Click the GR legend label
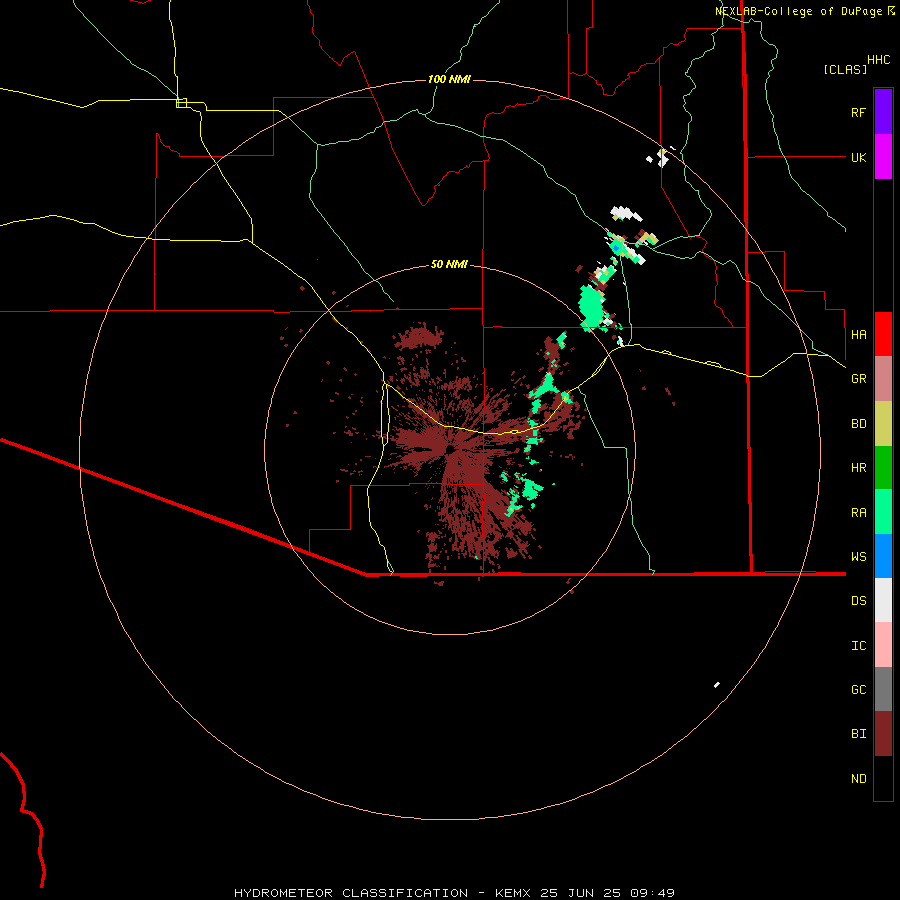 [x=858, y=379]
